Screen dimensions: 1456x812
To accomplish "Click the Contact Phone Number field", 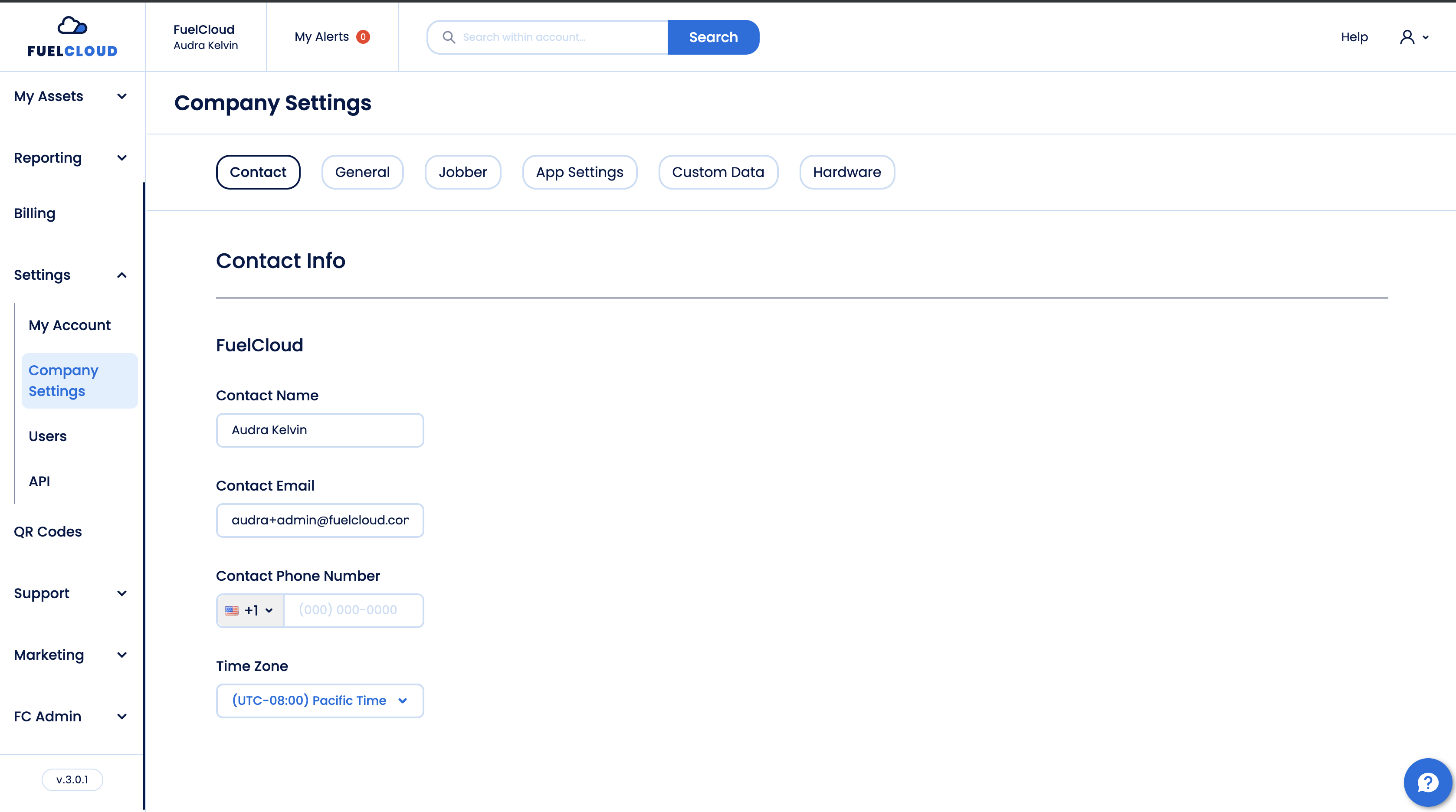I will [353, 610].
